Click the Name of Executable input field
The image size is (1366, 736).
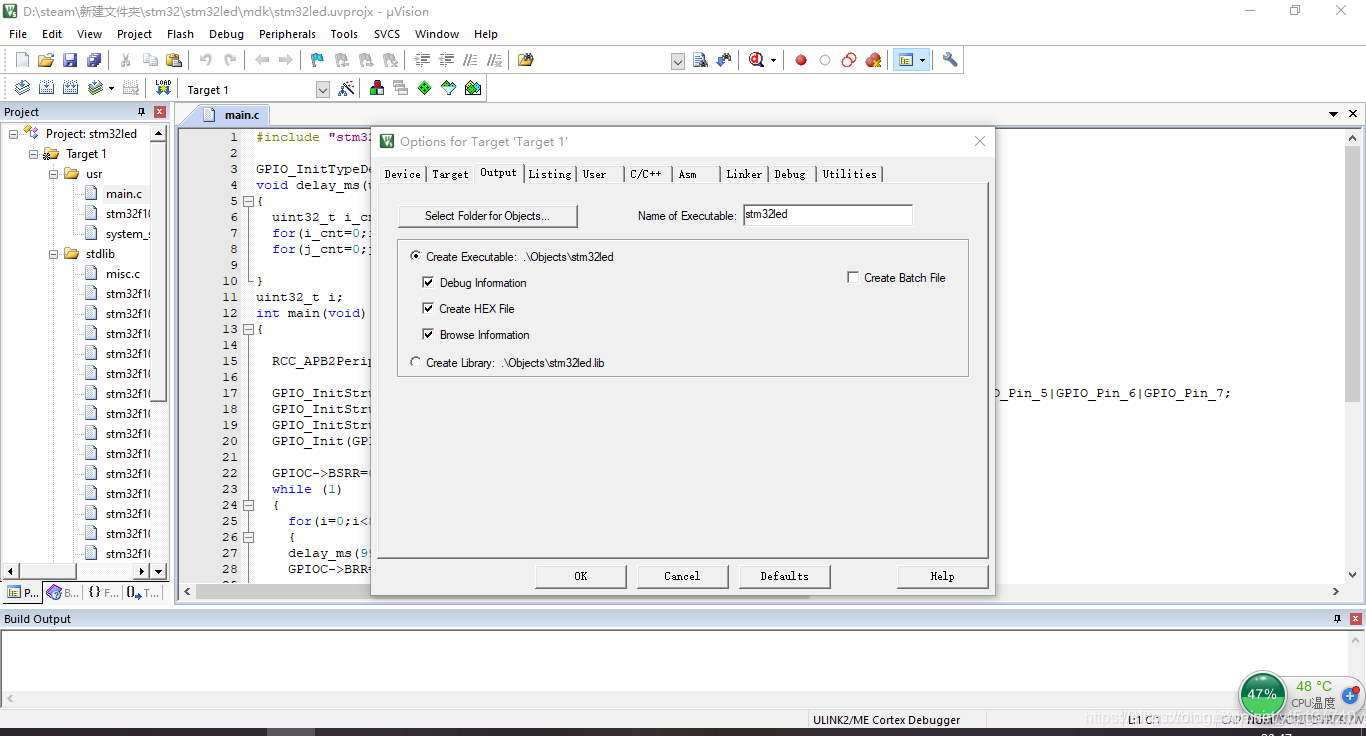click(x=827, y=215)
